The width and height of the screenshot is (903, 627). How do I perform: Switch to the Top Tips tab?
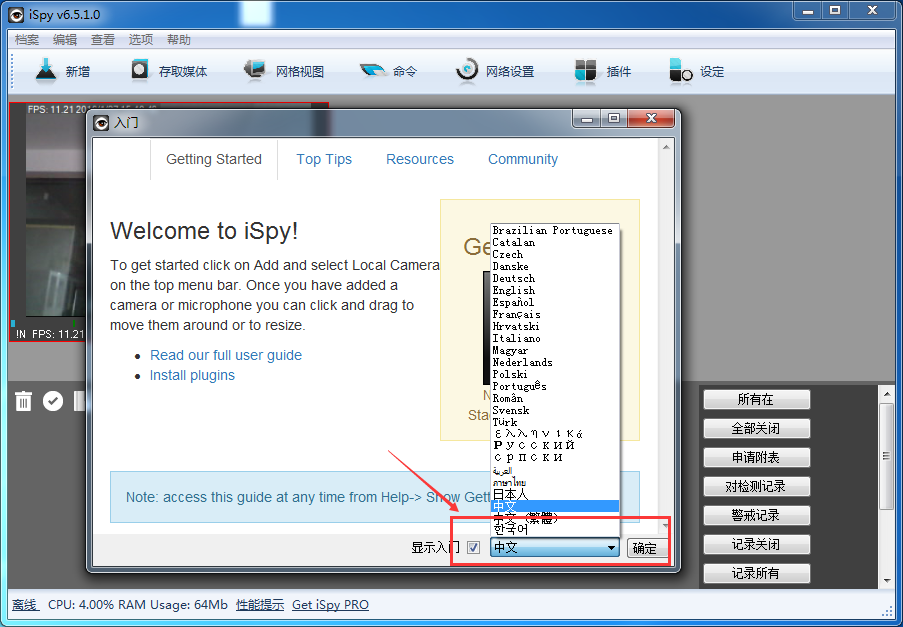point(324,159)
